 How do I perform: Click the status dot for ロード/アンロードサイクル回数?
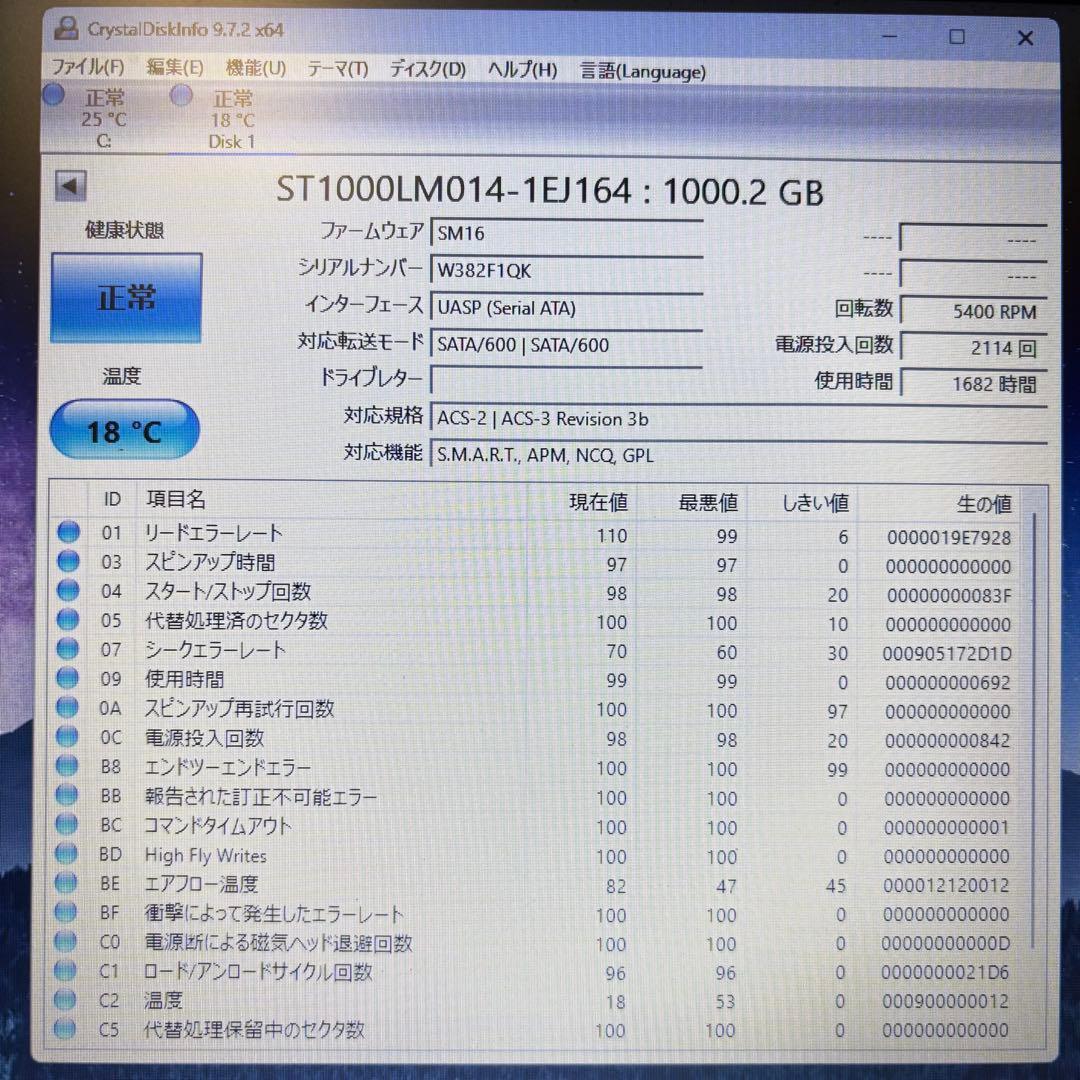point(65,970)
